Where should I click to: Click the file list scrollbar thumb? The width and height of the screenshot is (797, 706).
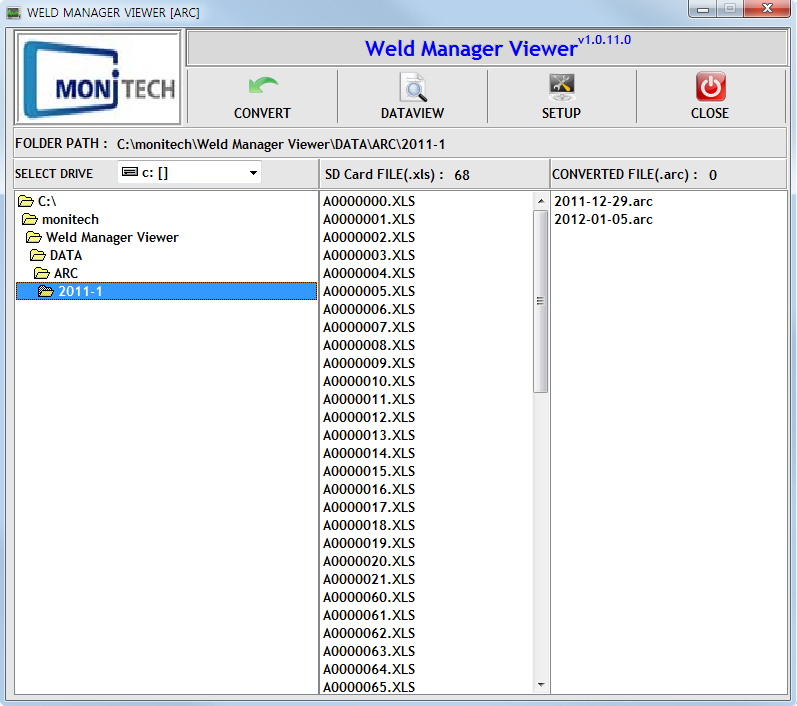(x=540, y=301)
